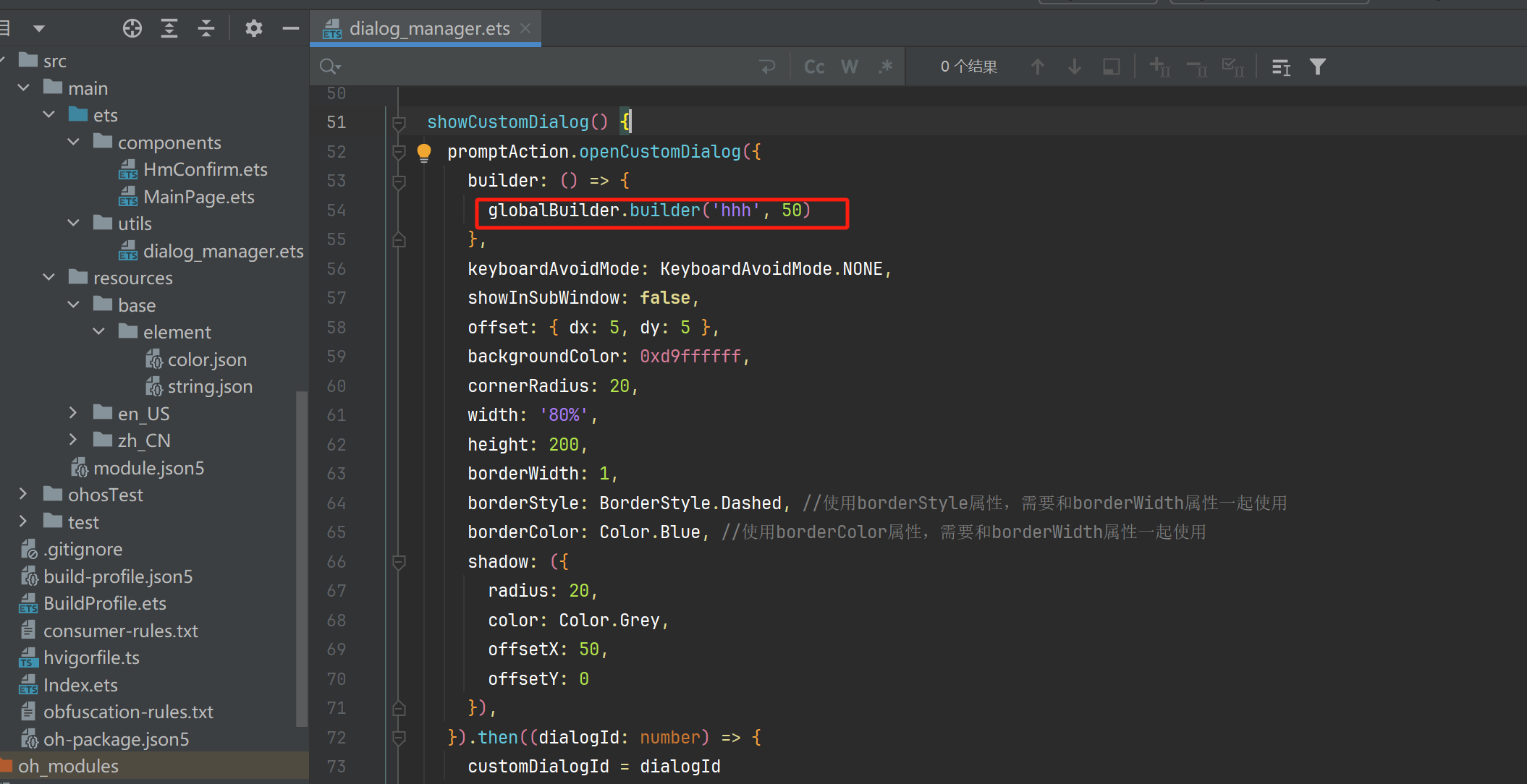Screen dimensions: 1527x784
Task: Collapse the element folder
Action: point(98,331)
